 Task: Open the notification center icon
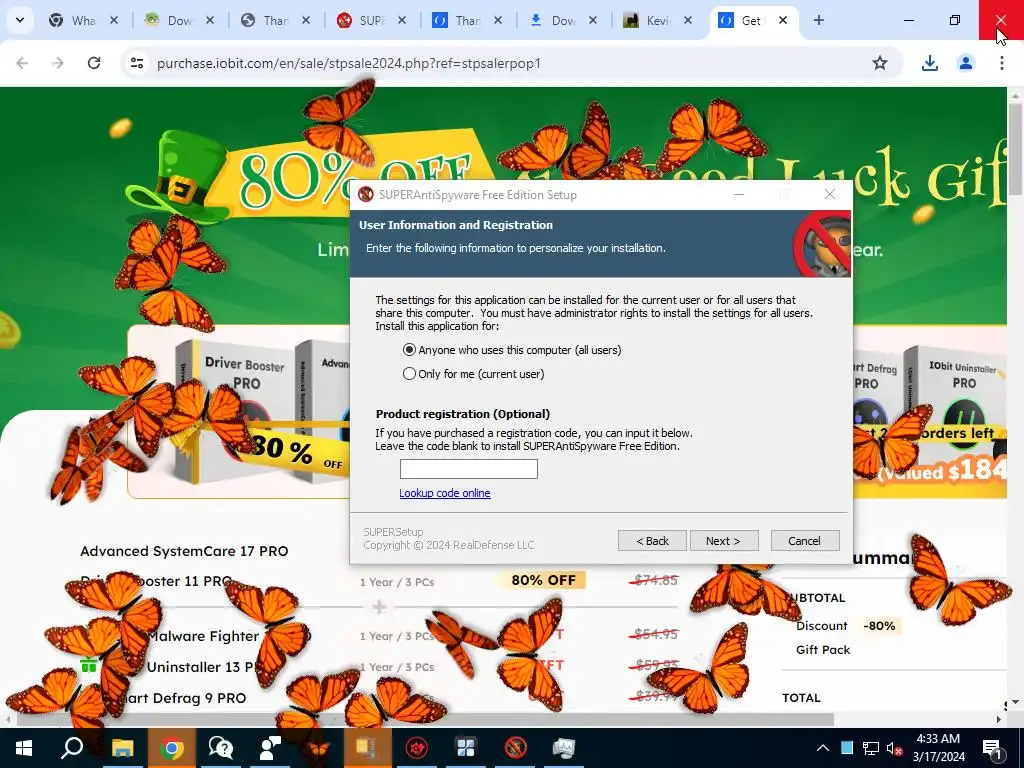click(x=993, y=748)
